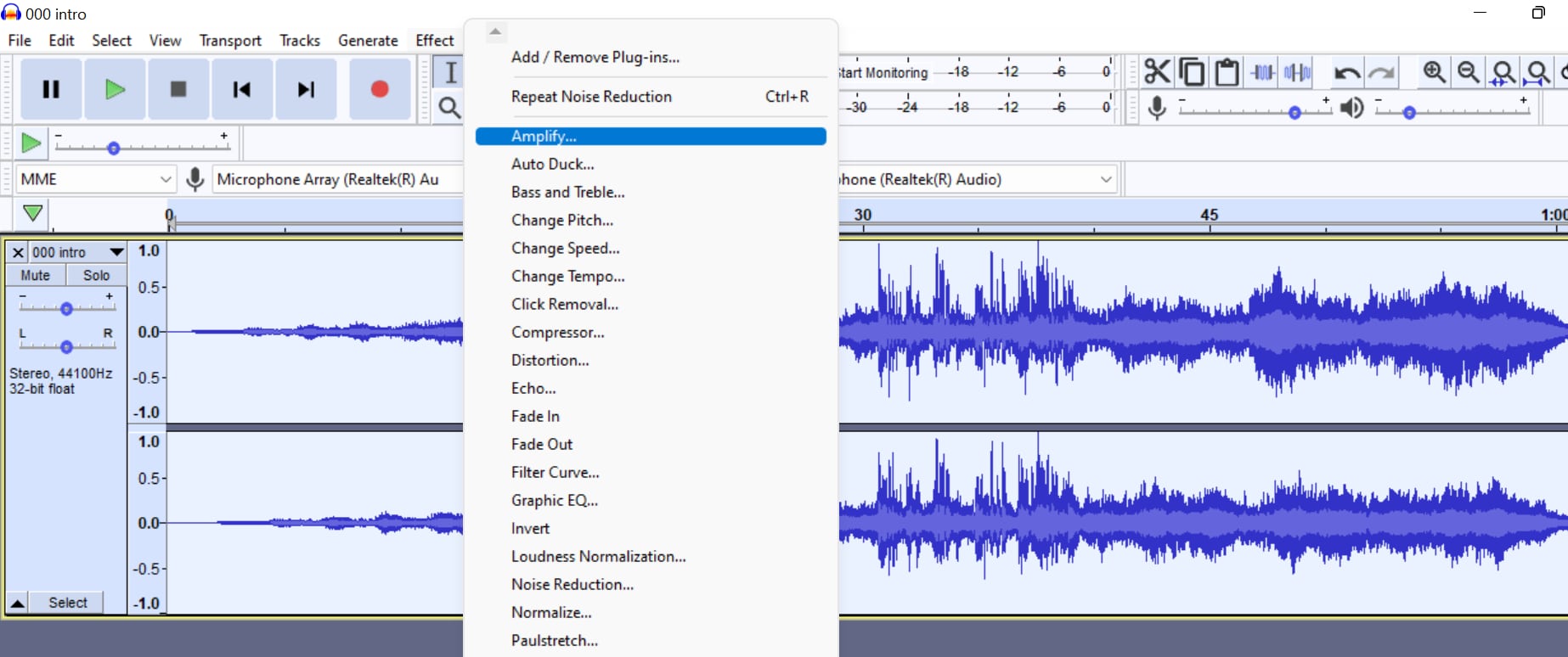Click the Copy icon
Image resolution: width=1568 pixels, height=657 pixels.
coord(1192,72)
